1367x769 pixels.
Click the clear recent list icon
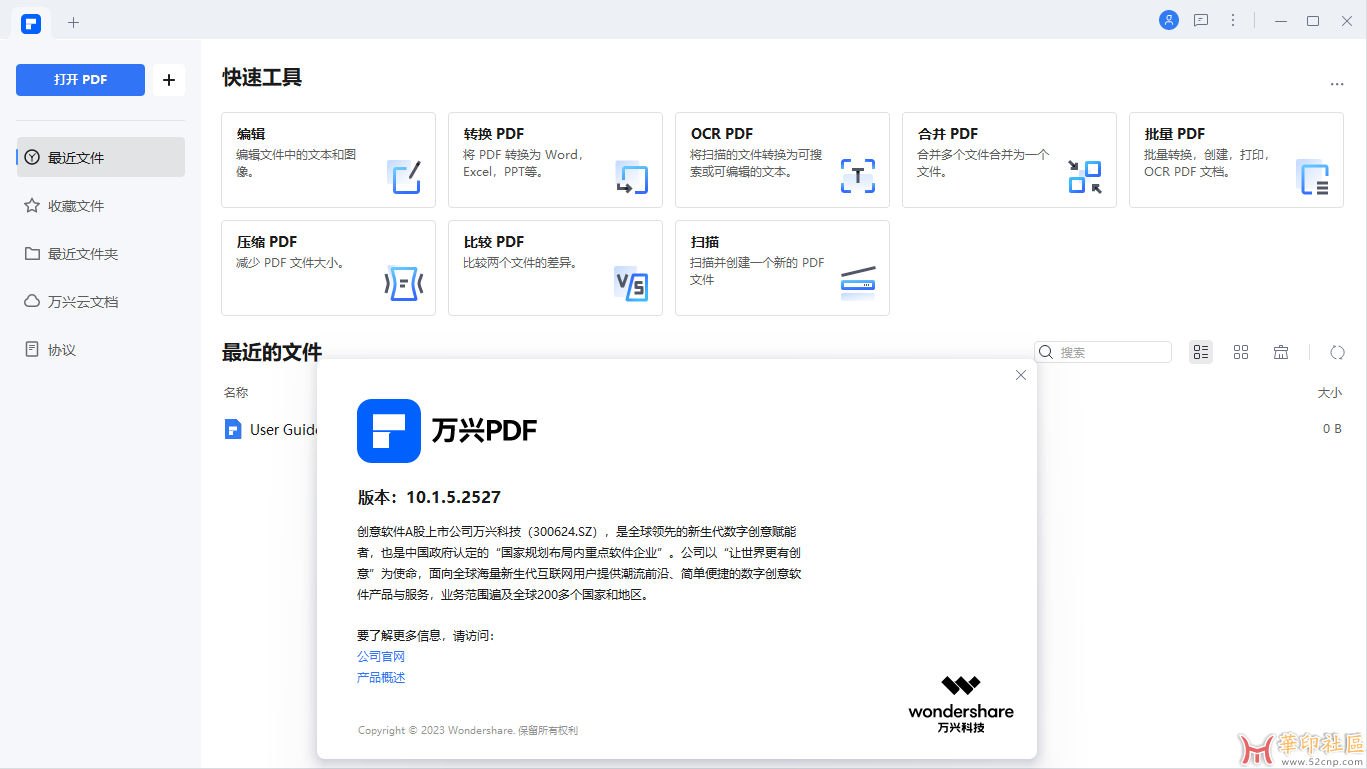point(1281,352)
